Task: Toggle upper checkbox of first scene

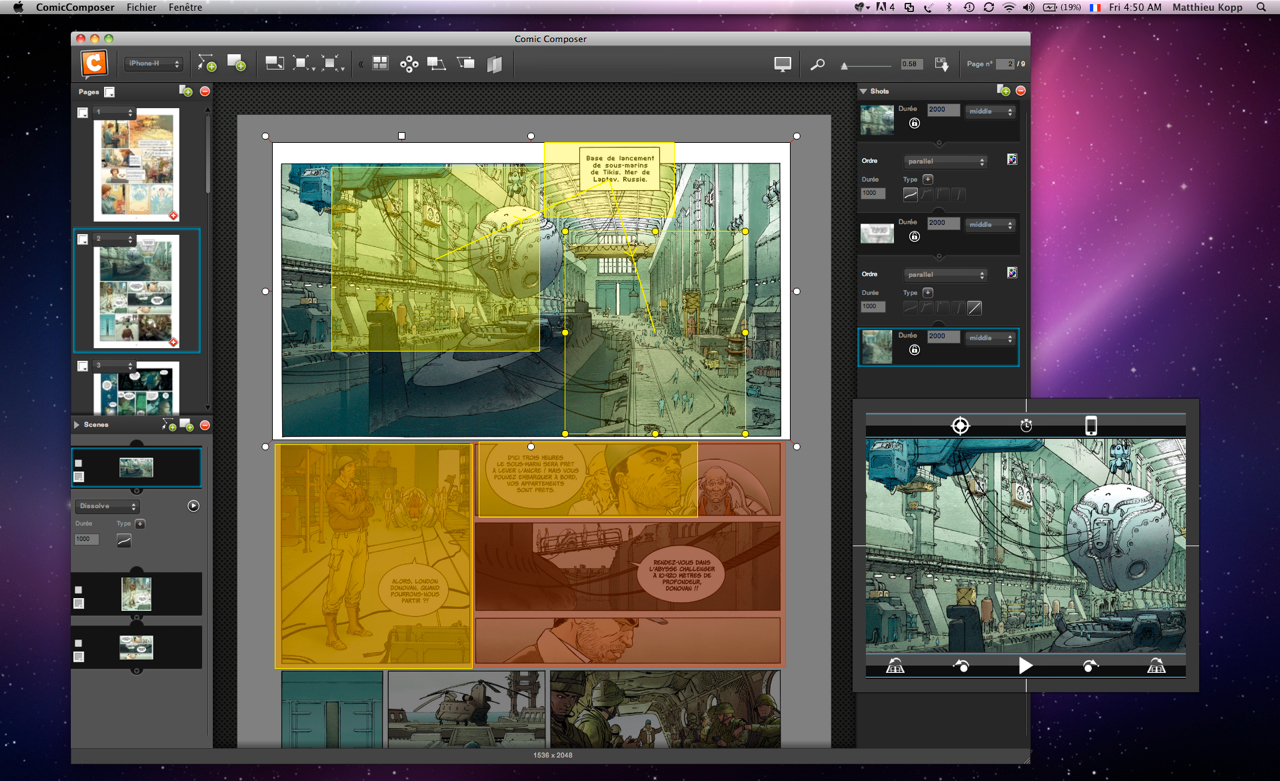Action: 79,464
